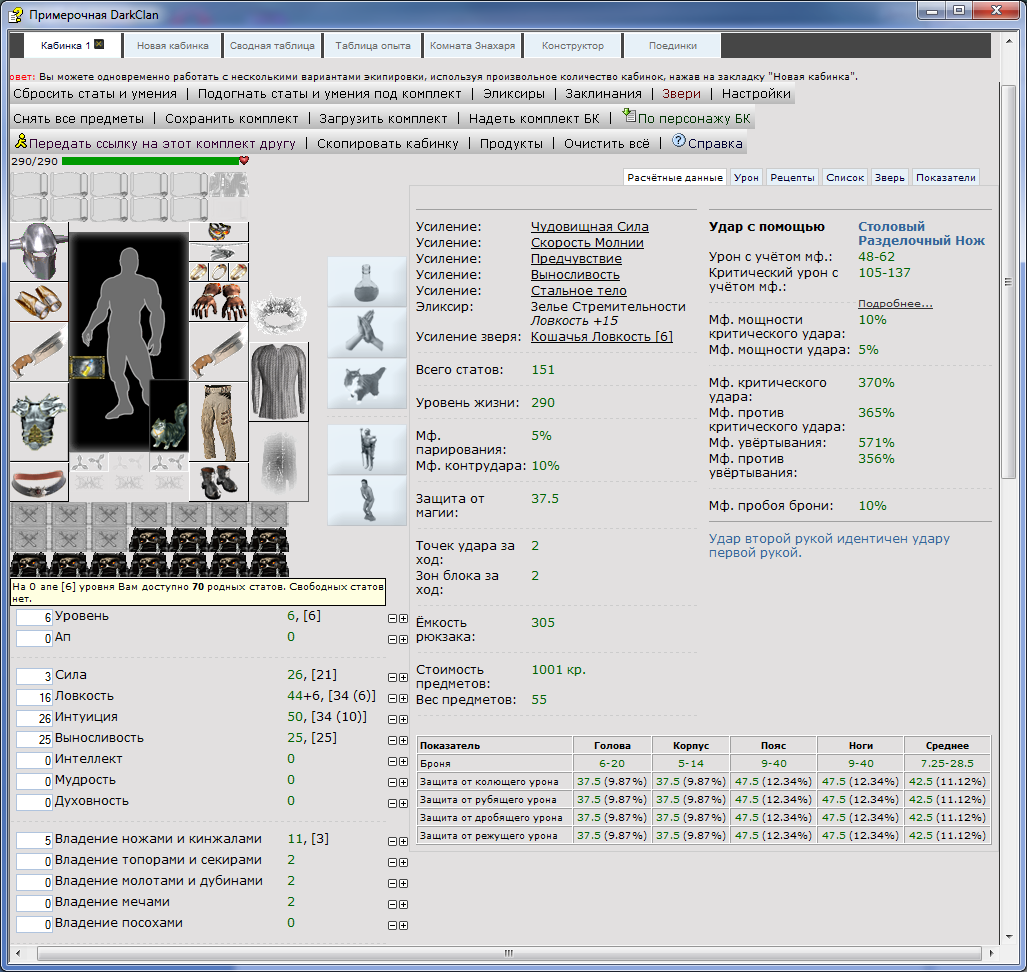Click the equipped steel helmet slot
The image size is (1027, 972).
[x=39, y=252]
